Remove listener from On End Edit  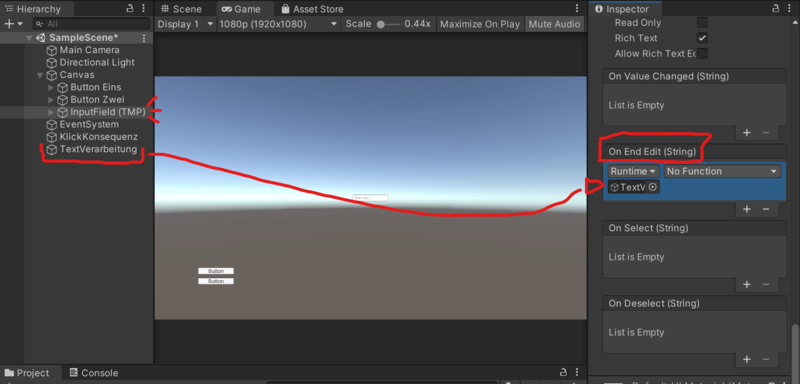pos(766,209)
